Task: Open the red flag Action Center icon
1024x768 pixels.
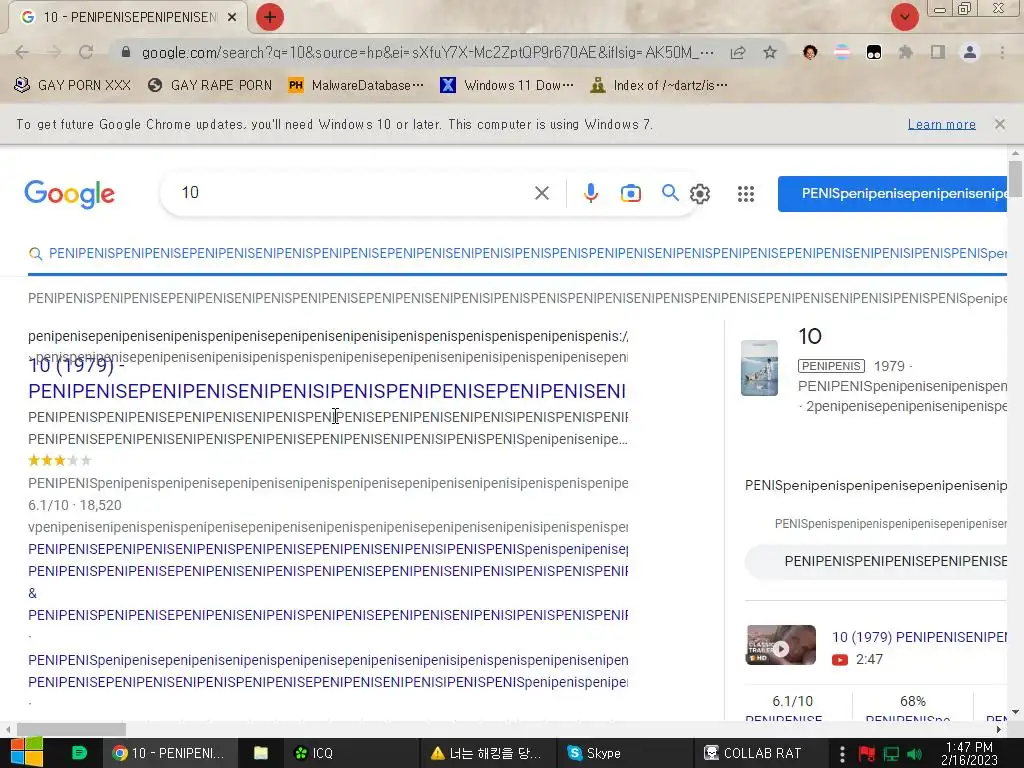Action: point(867,754)
